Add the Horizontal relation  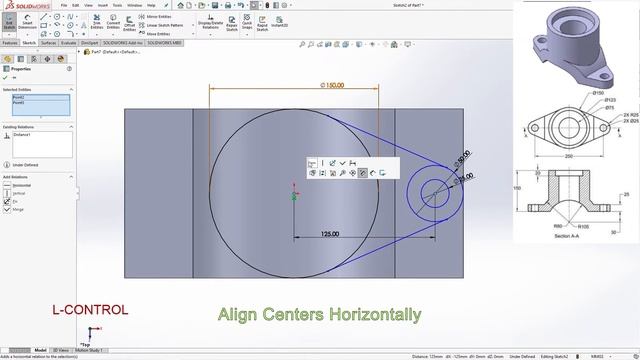coord(17,185)
